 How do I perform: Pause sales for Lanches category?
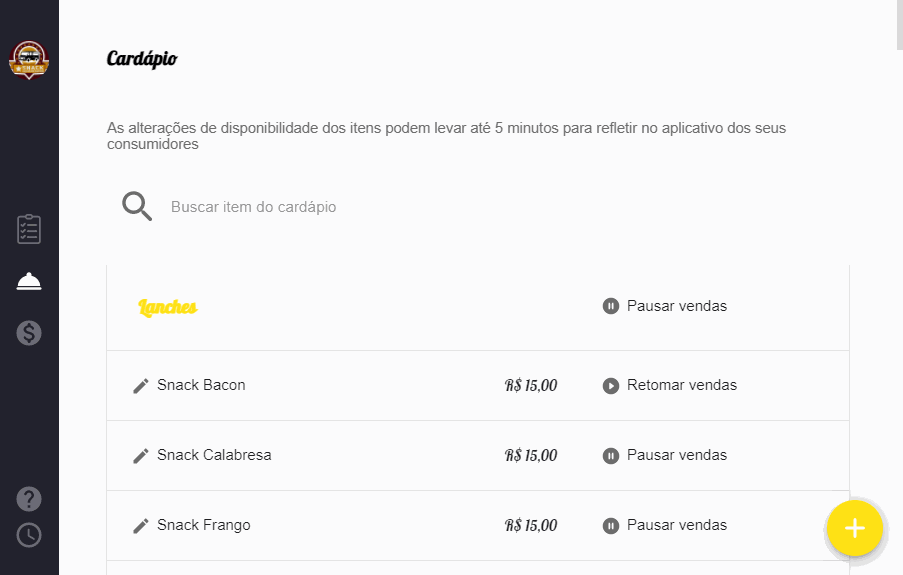[665, 306]
